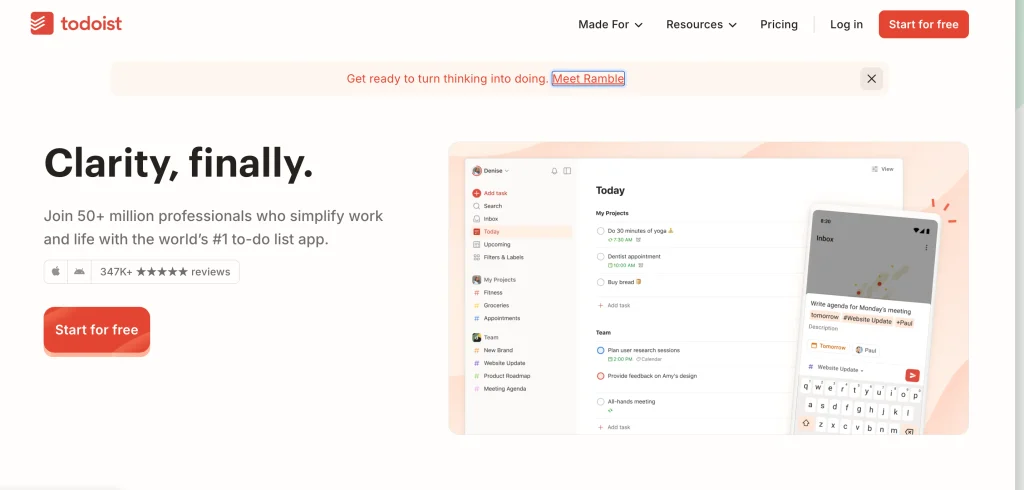Viewport: 1024px width, 490px height.
Task: Tap the Paul assignee chip with avatar
Action: [x=866, y=350]
